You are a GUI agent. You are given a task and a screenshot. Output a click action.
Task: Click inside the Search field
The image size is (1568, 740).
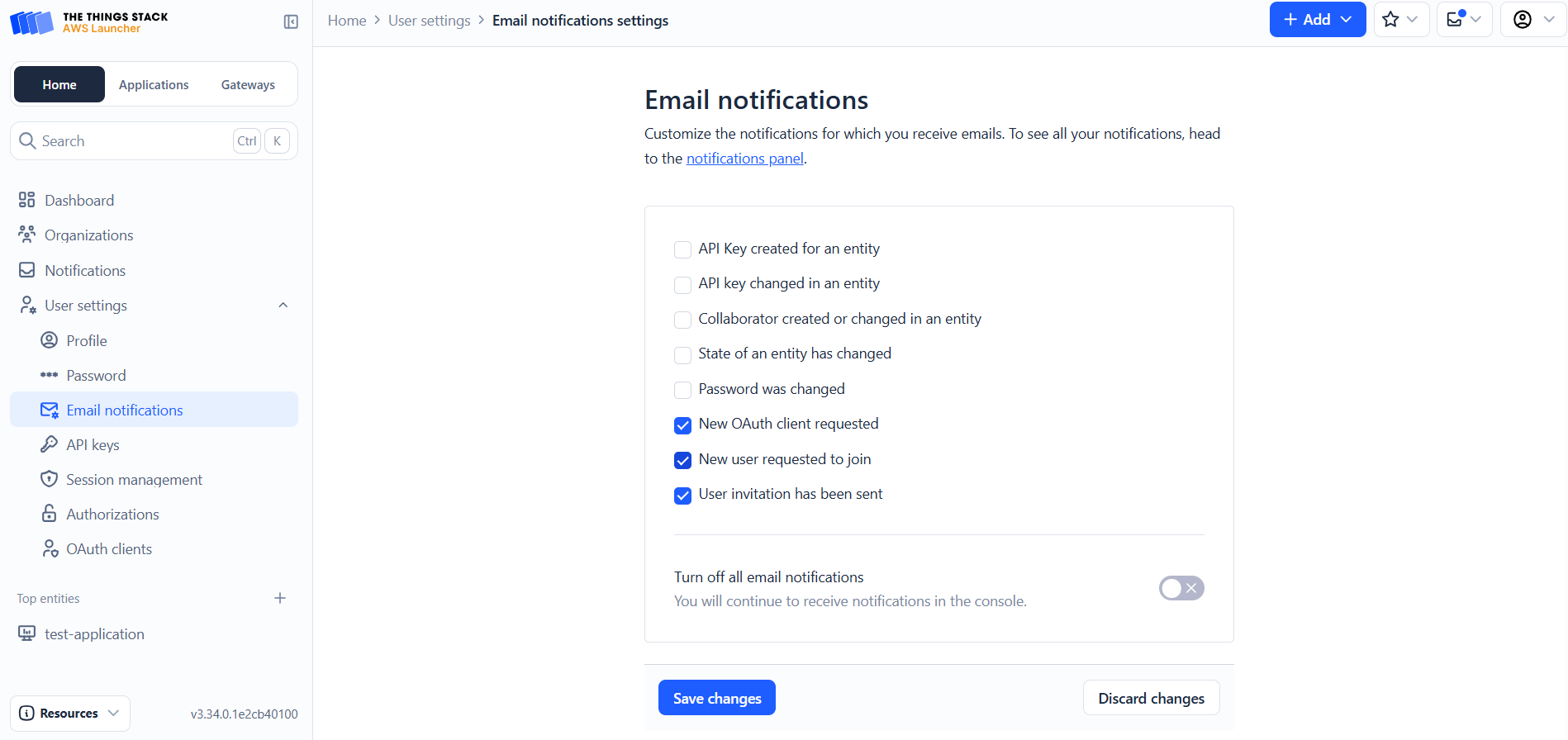coord(124,140)
